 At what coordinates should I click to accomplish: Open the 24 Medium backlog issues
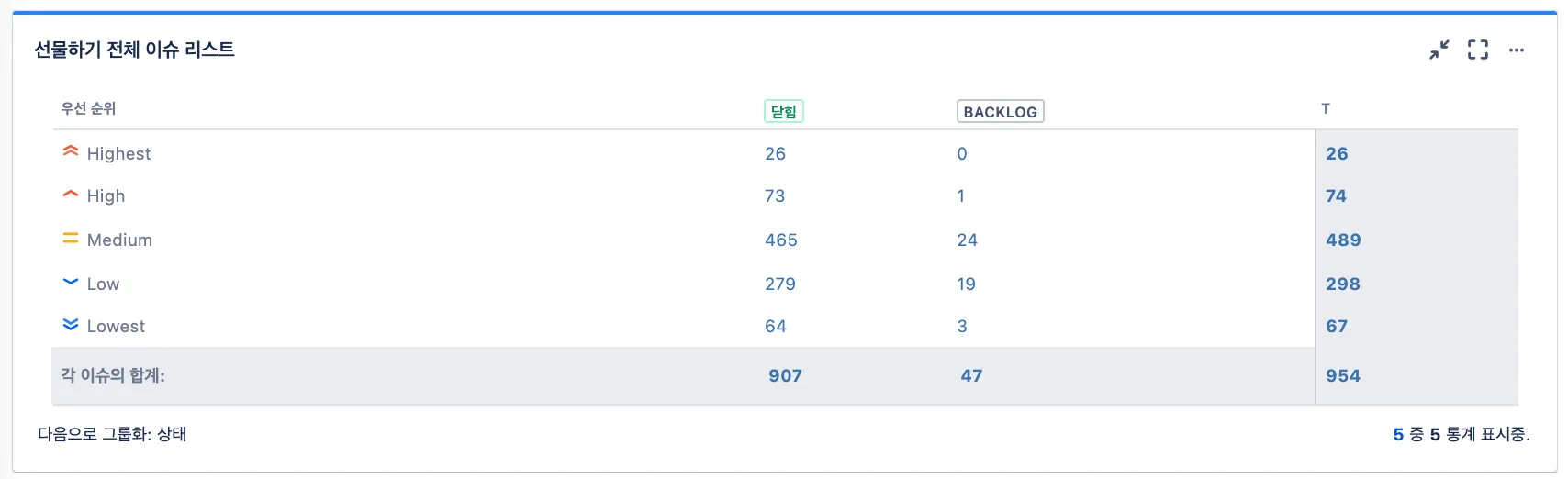(968, 239)
